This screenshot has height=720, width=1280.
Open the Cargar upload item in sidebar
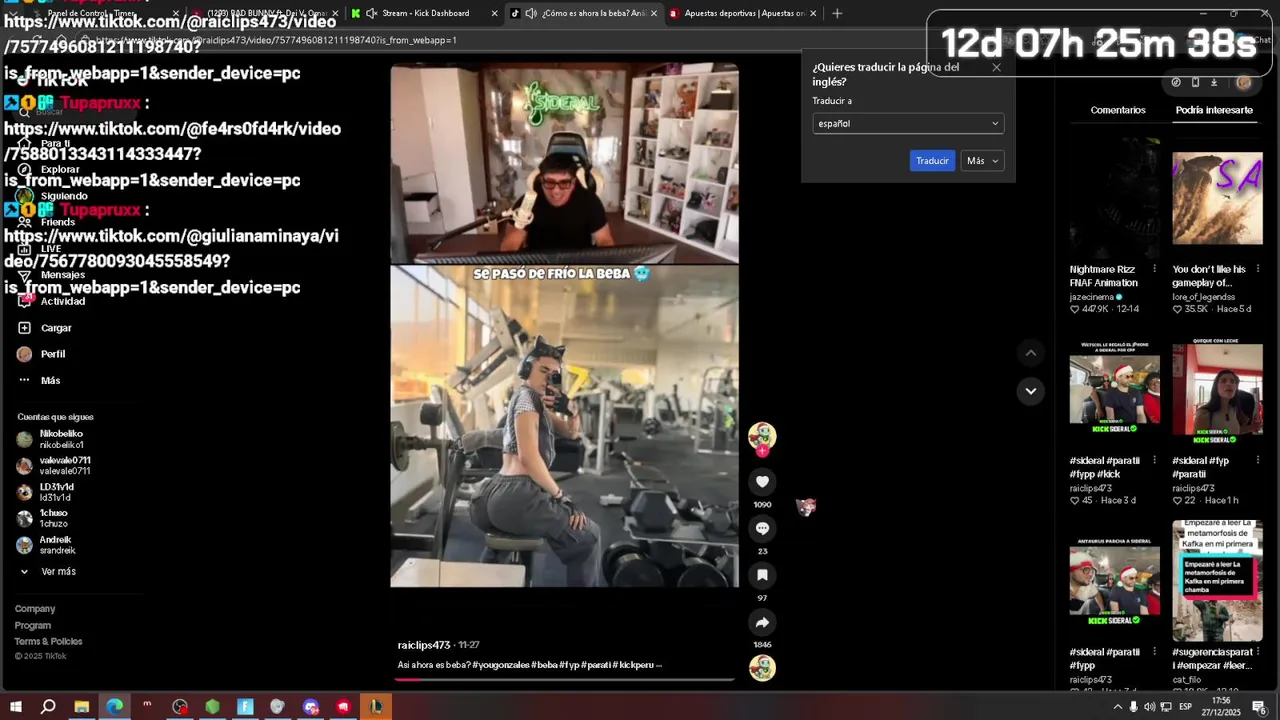coord(44,328)
